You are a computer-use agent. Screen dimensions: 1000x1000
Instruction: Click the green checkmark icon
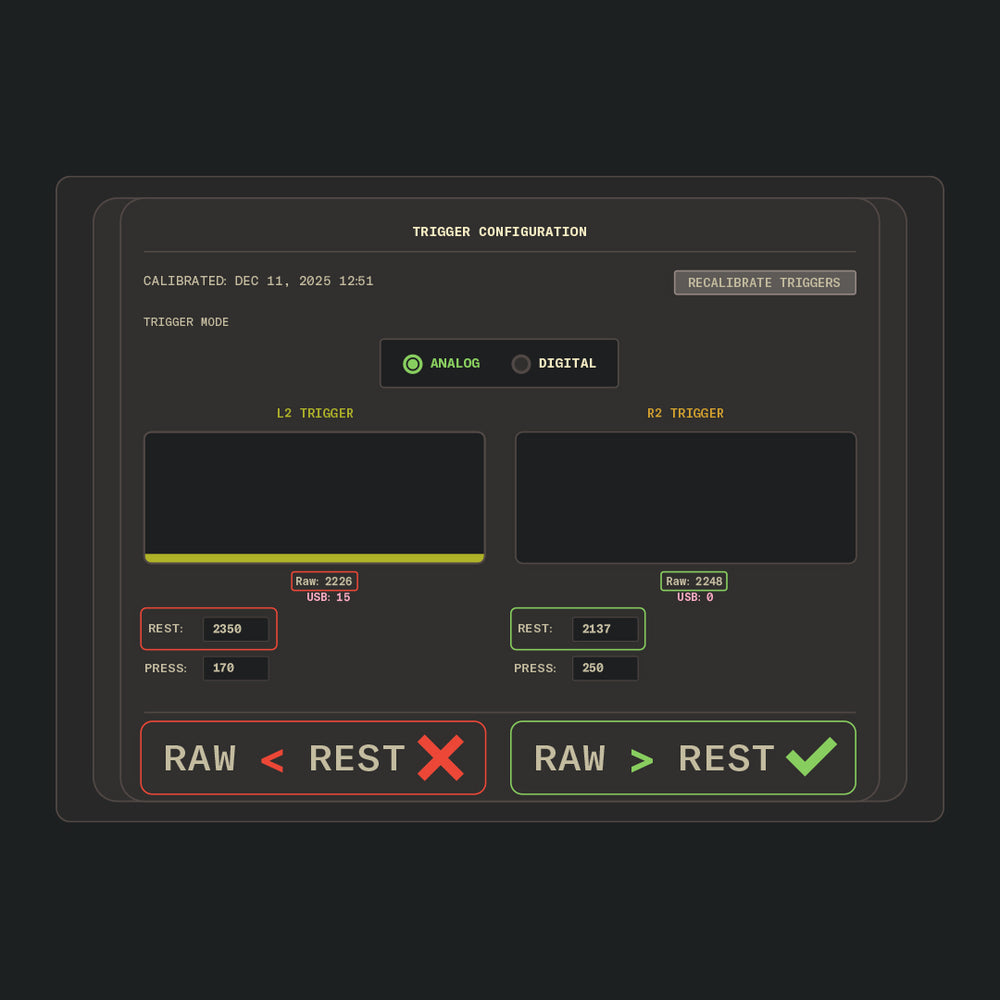[x=811, y=757]
